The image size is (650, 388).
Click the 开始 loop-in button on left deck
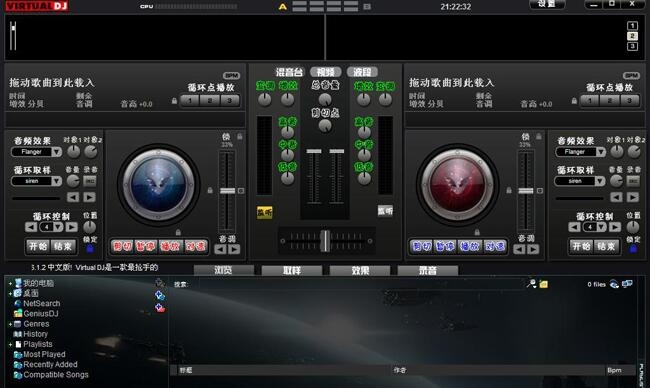click(x=38, y=247)
